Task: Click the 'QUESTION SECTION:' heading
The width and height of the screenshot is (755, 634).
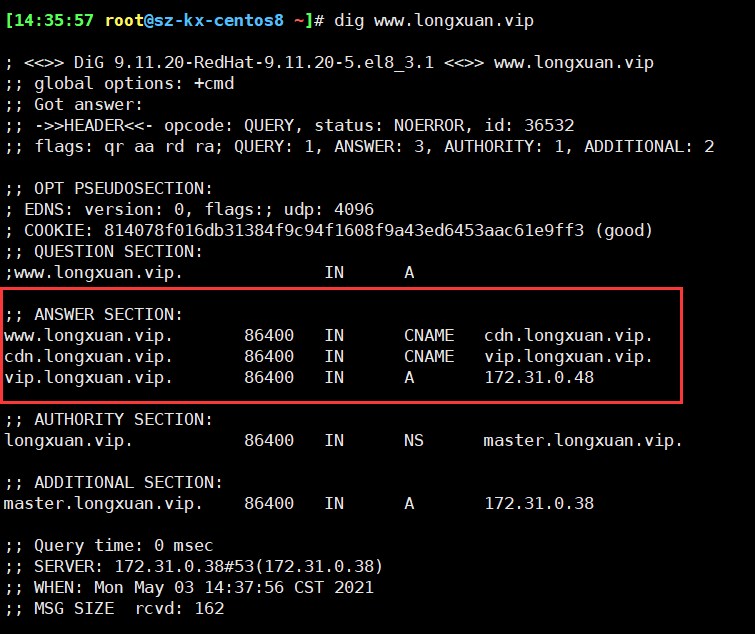Action: (x=118, y=252)
